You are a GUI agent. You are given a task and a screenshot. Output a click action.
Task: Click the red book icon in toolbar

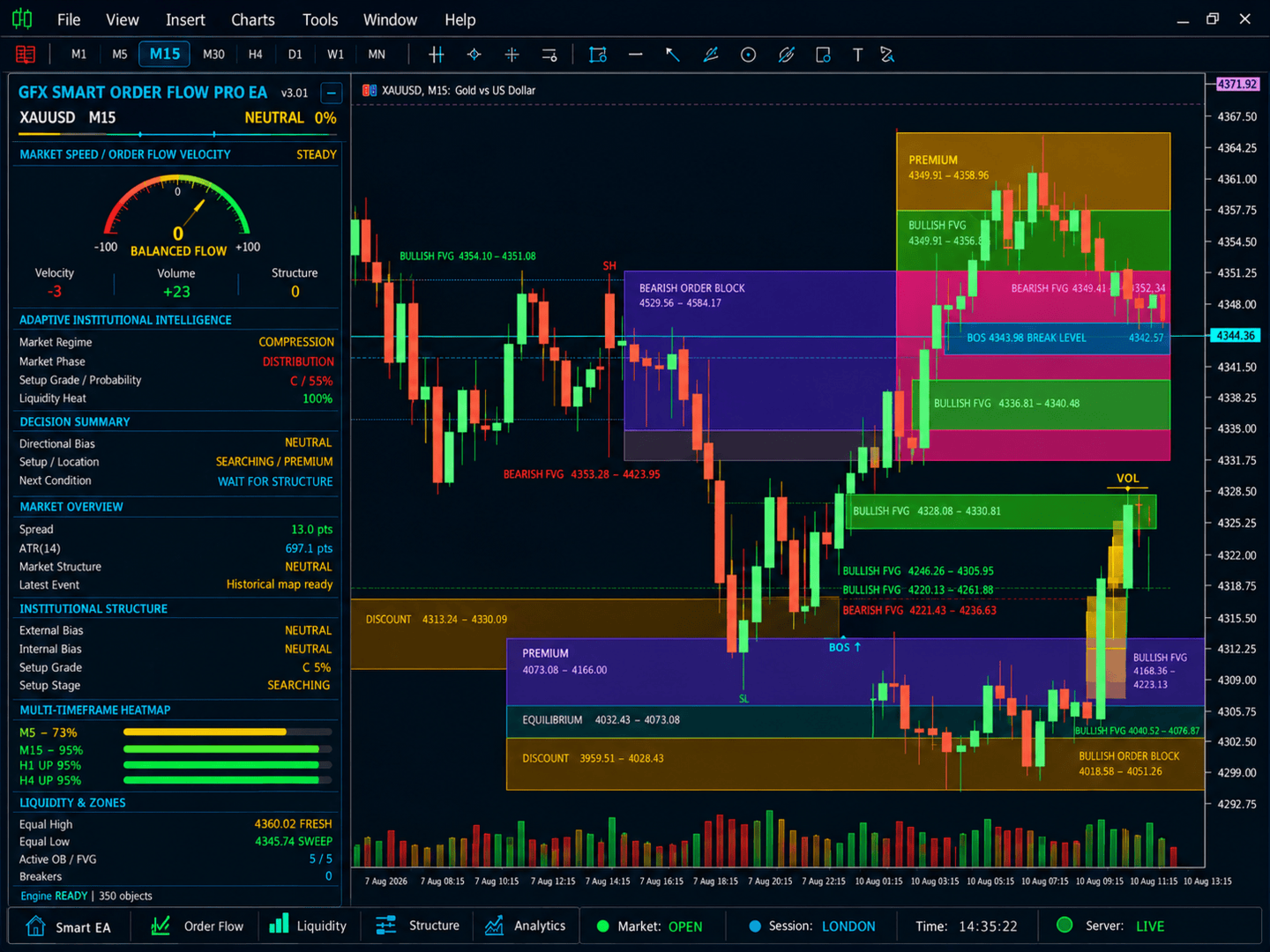[x=26, y=55]
